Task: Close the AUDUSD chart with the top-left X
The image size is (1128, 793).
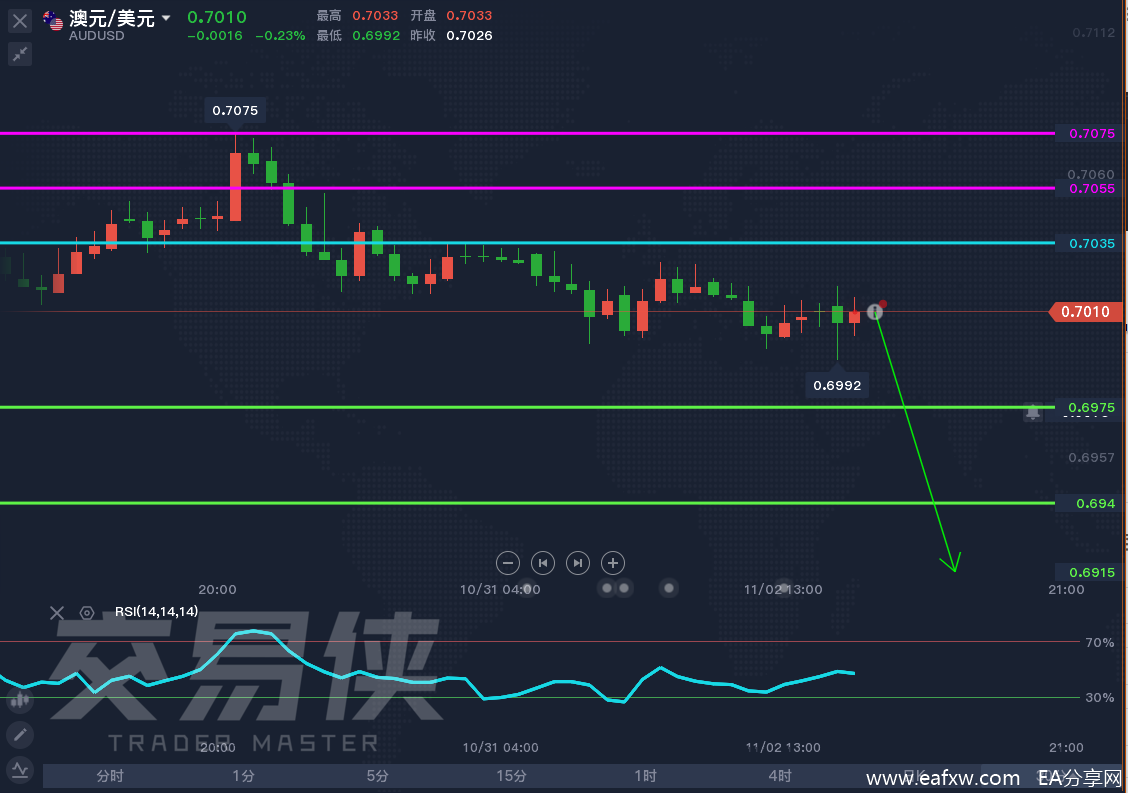Action: 19,21
